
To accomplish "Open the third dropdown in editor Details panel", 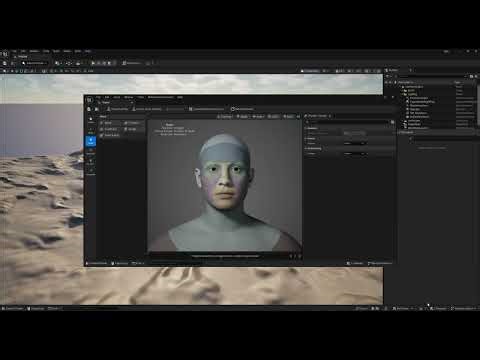I will (x=355, y=153).
